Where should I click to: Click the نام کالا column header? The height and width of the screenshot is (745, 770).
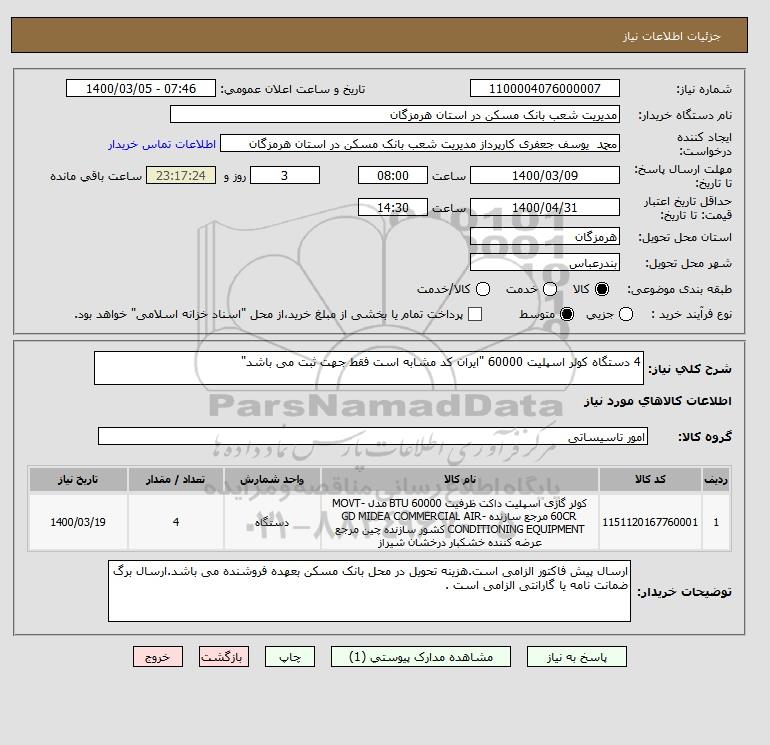click(460, 479)
